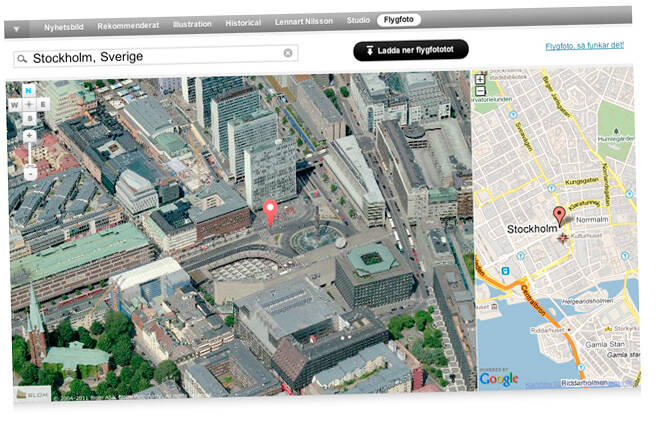The height and width of the screenshot is (422, 660).
Task: Switch to the Illustration tab
Action: tap(192, 22)
